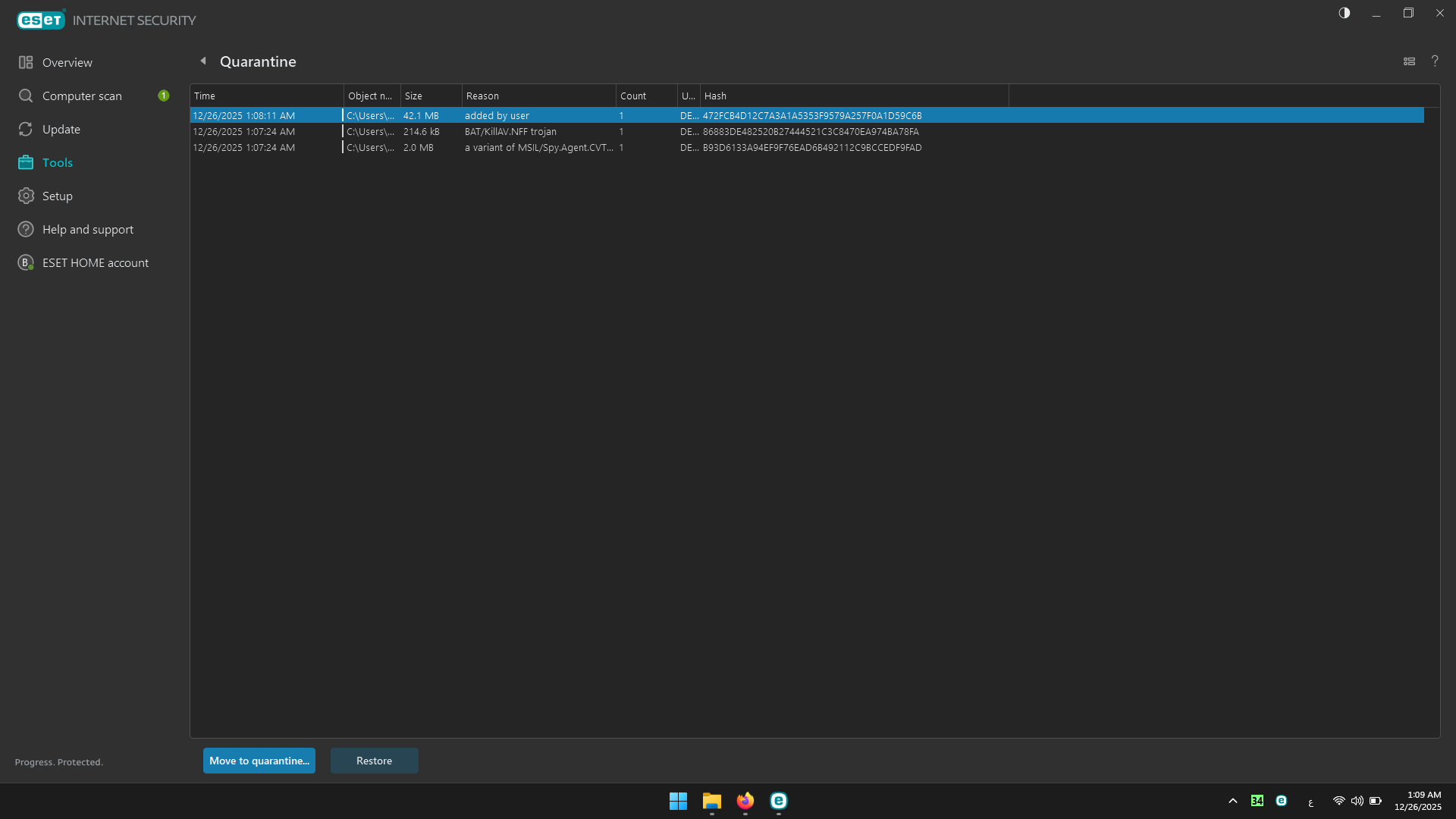
Task: Open the help question mark
Action: 1435,61
